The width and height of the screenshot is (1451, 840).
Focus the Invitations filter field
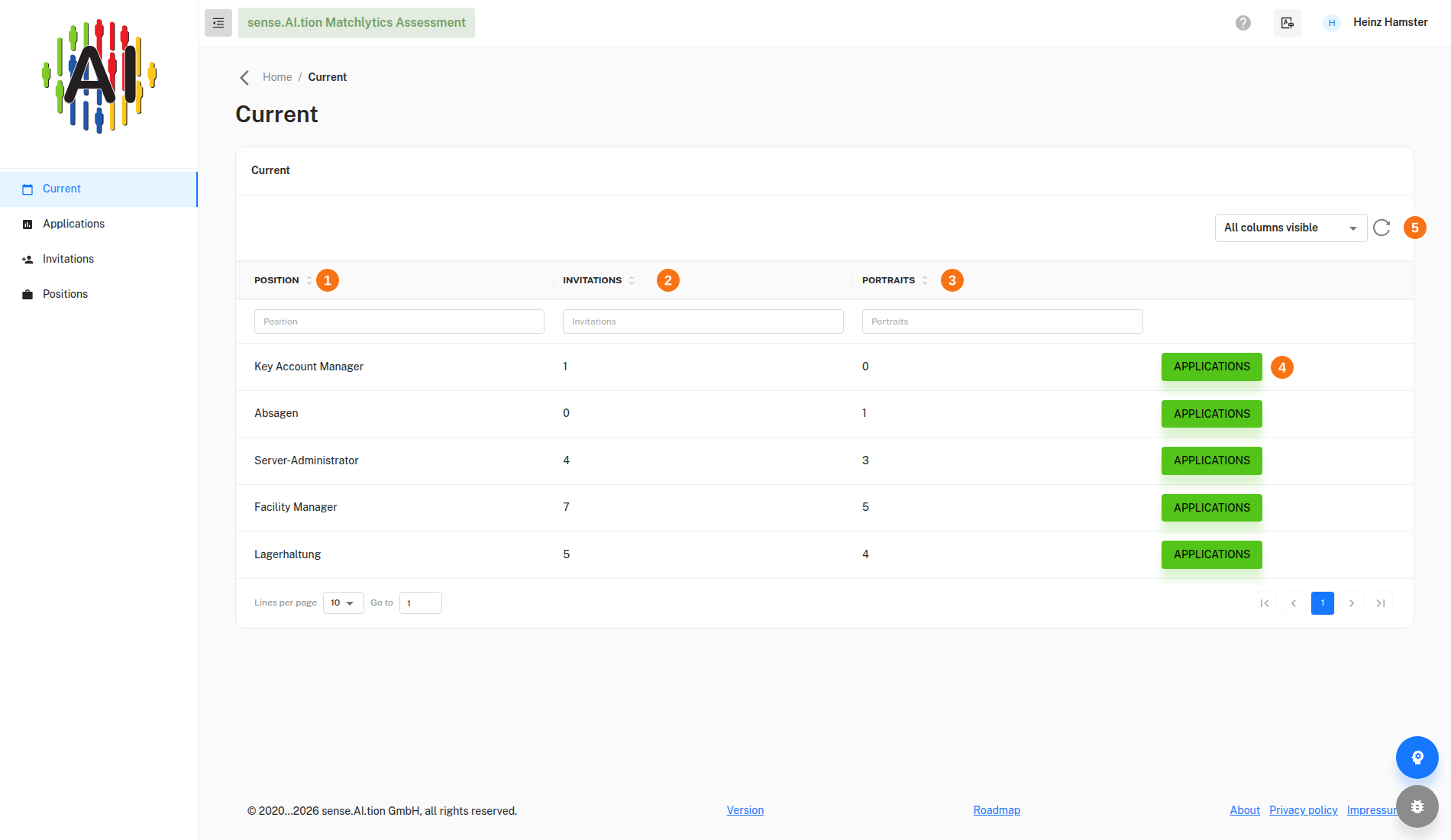[x=703, y=321]
